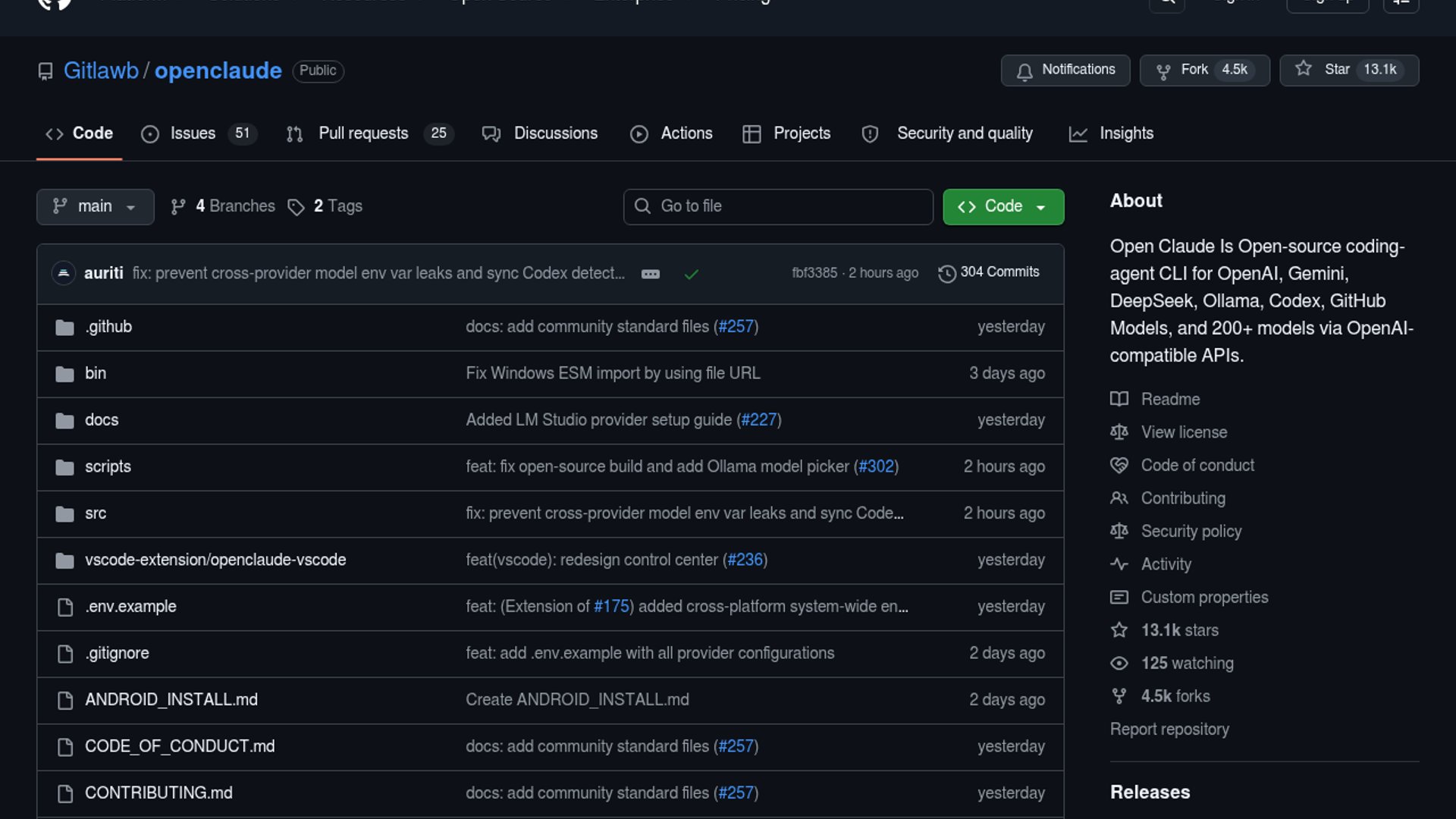Image resolution: width=1456 pixels, height=819 pixels.
Task: Click the auriti author avatar
Action: point(64,272)
